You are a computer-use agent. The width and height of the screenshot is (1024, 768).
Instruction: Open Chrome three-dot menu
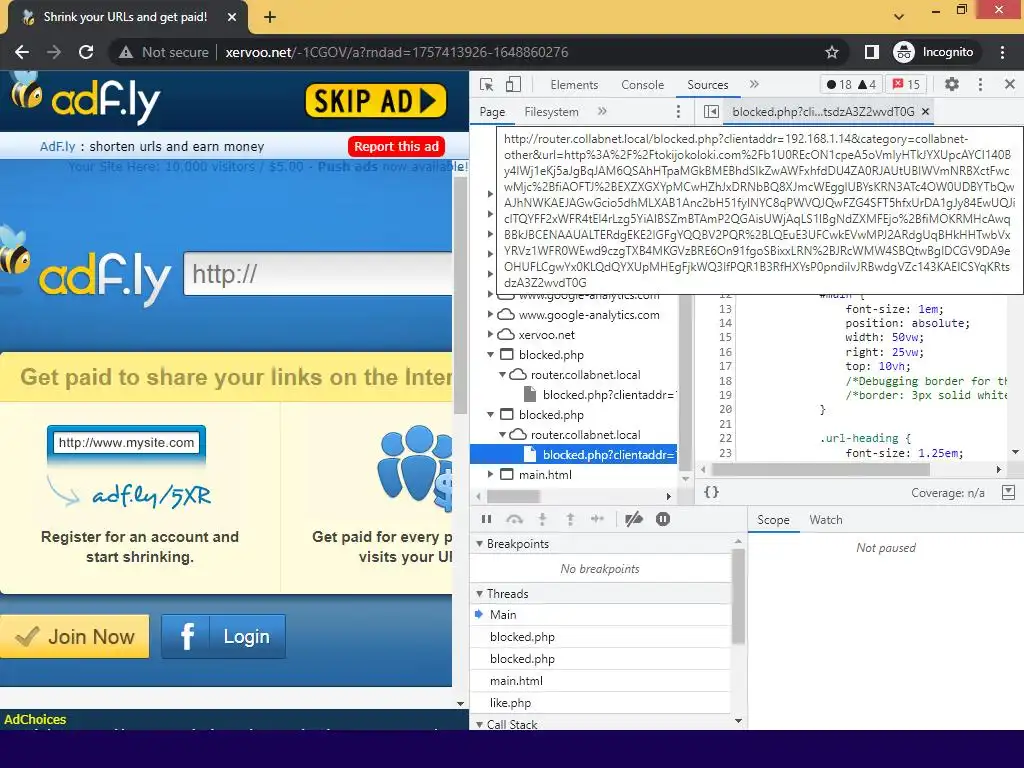(x=1002, y=52)
